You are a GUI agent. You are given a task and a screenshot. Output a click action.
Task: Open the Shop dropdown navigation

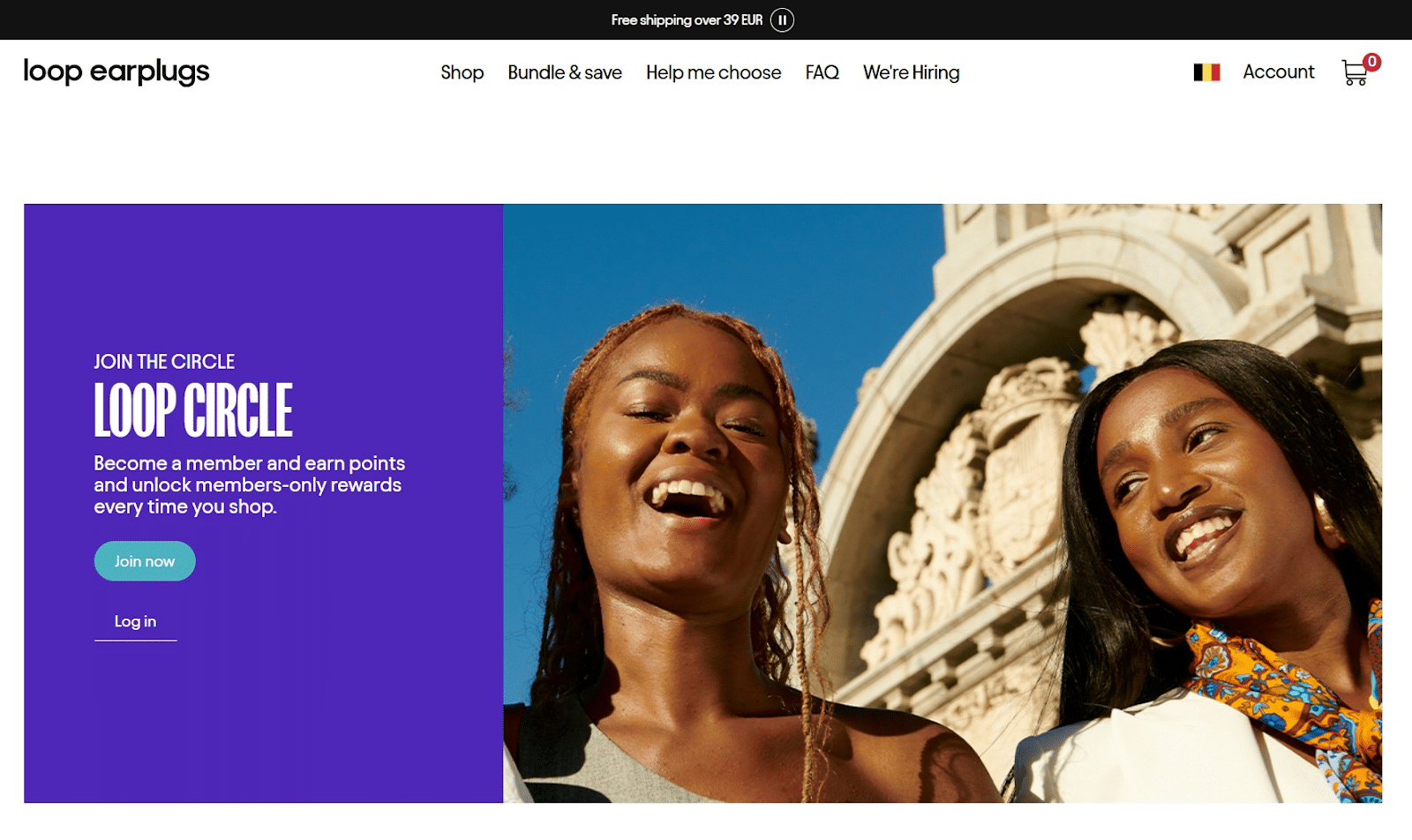pyautogui.click(x=462, y=72)
